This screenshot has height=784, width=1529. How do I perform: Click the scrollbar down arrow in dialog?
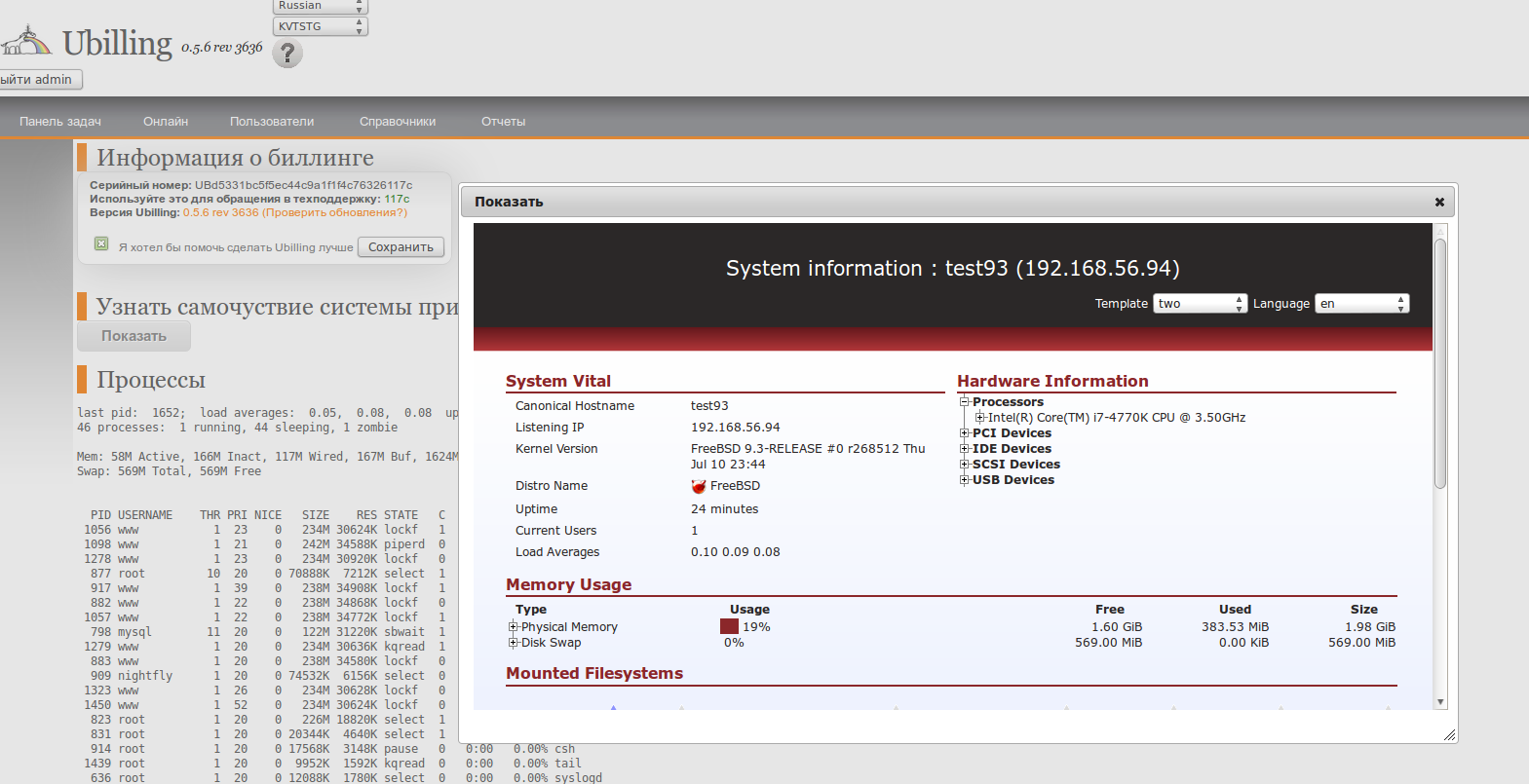[1440, 702]
